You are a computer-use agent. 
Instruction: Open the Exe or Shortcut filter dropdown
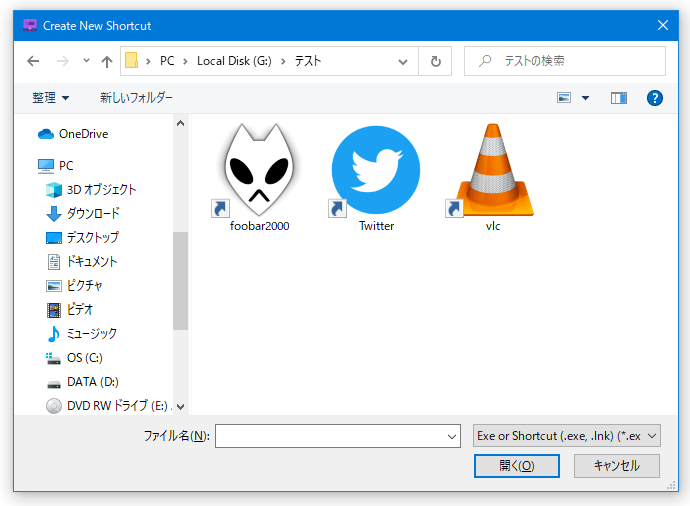(x=566, y=436)
